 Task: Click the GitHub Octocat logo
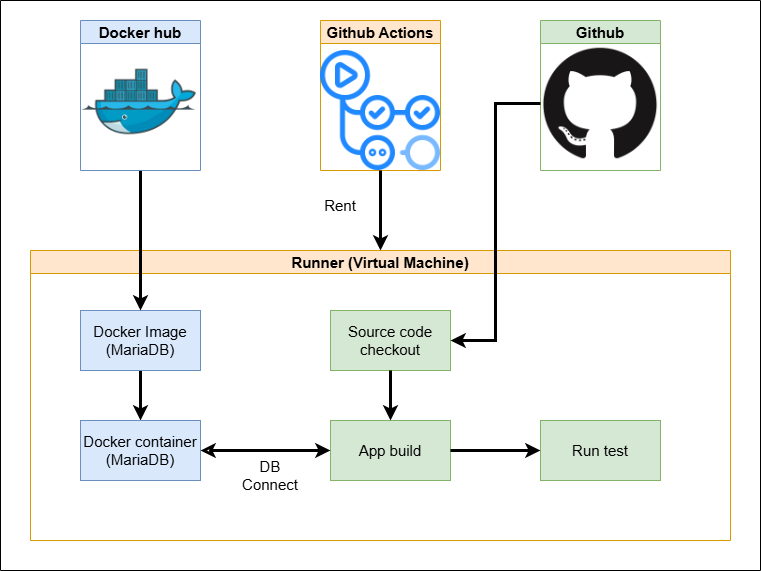pyautogui.click(x=600, y=103)
